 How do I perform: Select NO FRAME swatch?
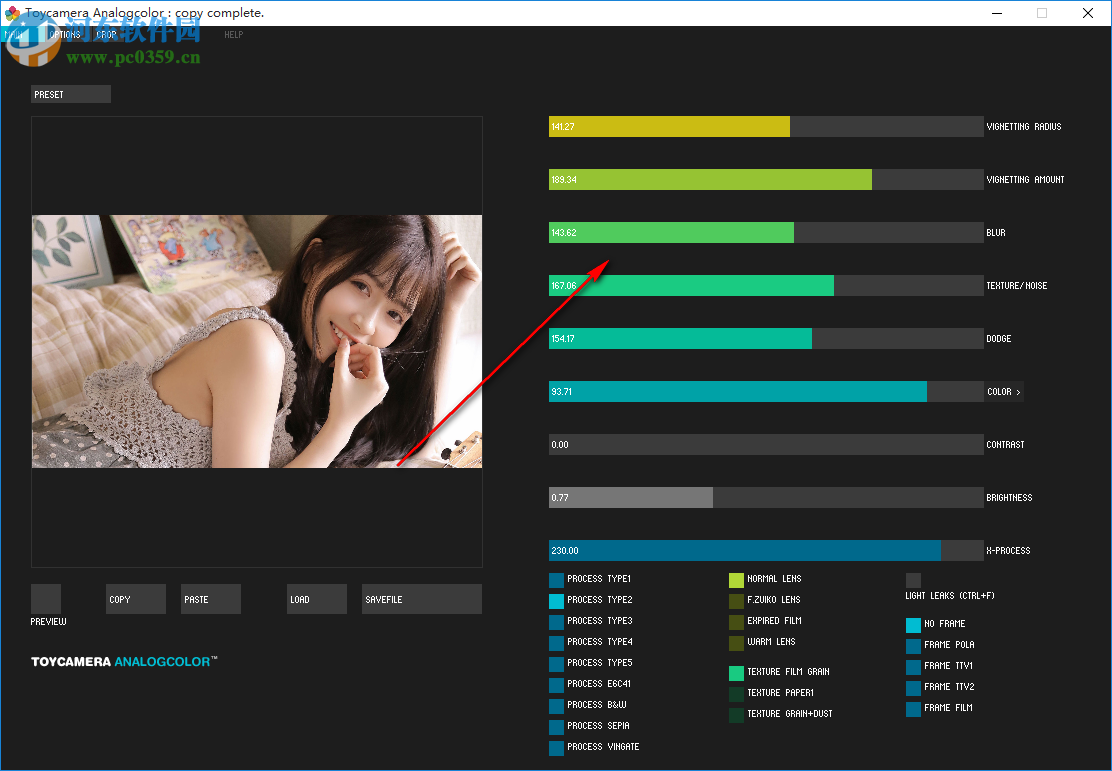(x=913, y=625)
